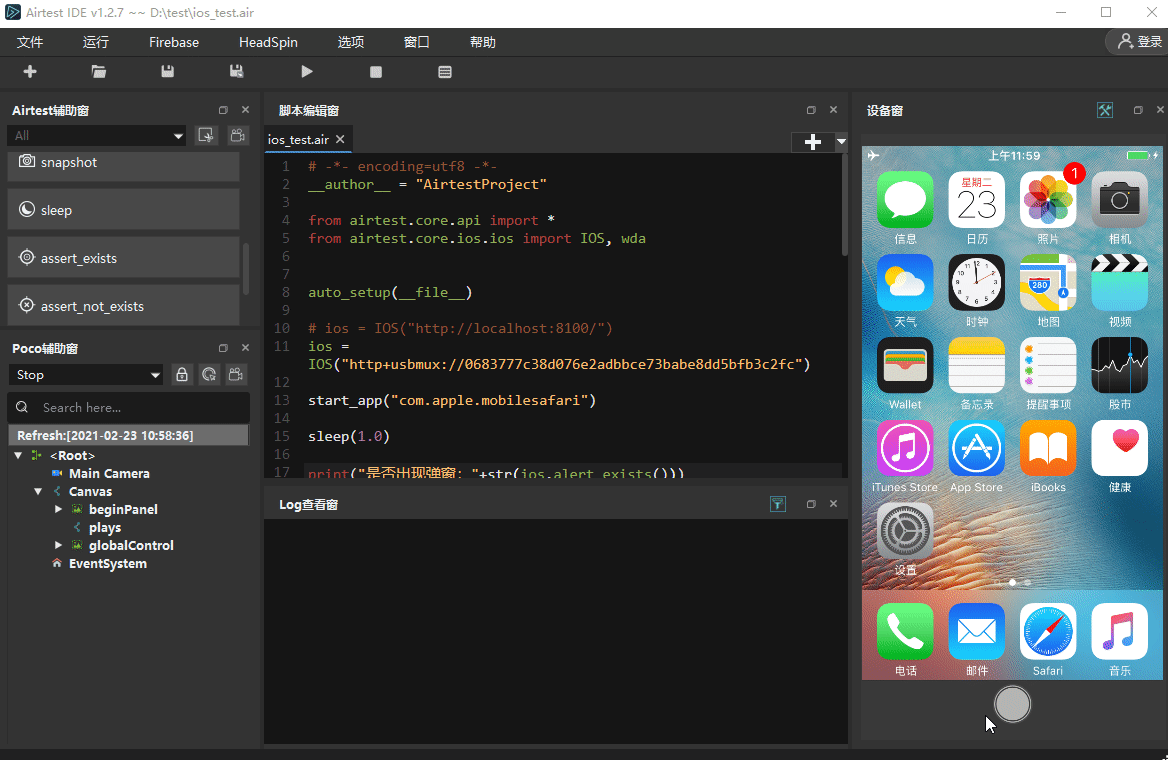Create a new script with the plus icon

pyautogui.click(x=30, y=72)
